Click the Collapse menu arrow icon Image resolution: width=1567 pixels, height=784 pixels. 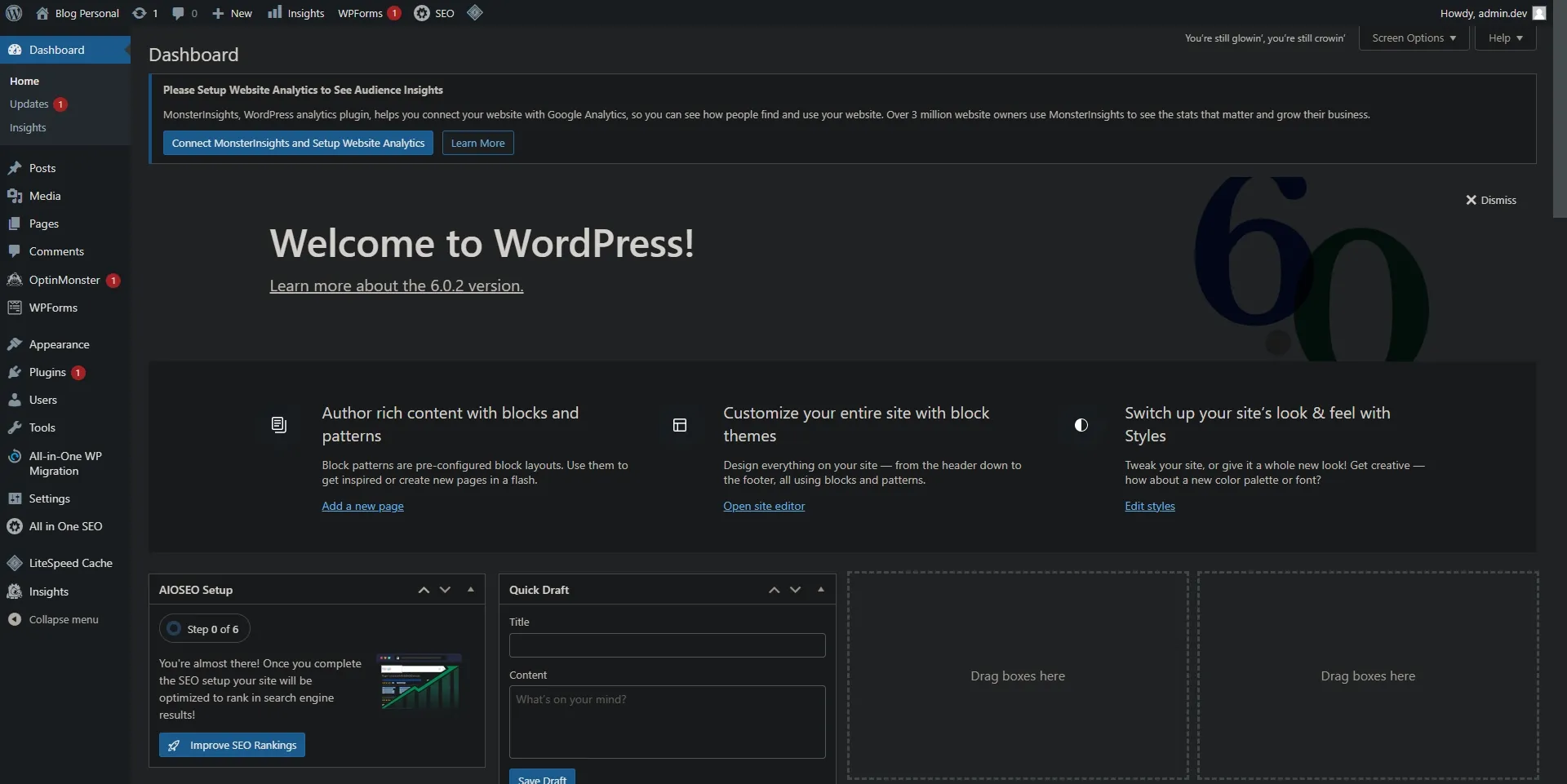click(x=15, y=619)
